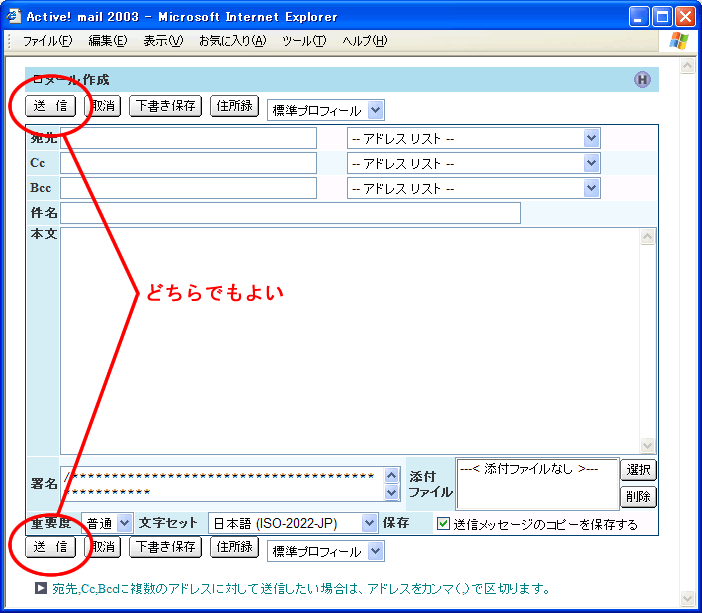
Task: Click the top 取消 cancel button
Action: 103,106
